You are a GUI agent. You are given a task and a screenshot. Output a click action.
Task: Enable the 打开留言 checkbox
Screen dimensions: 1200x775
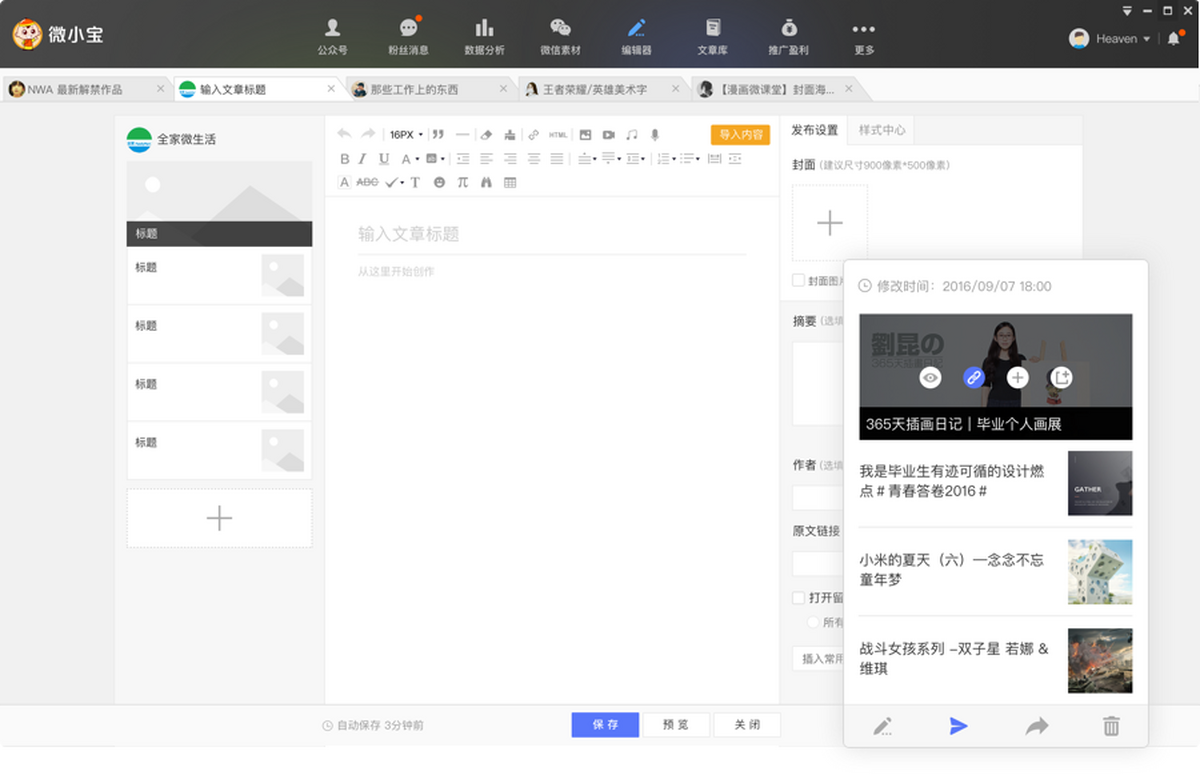pyautogui.click(x=798, y=597)
